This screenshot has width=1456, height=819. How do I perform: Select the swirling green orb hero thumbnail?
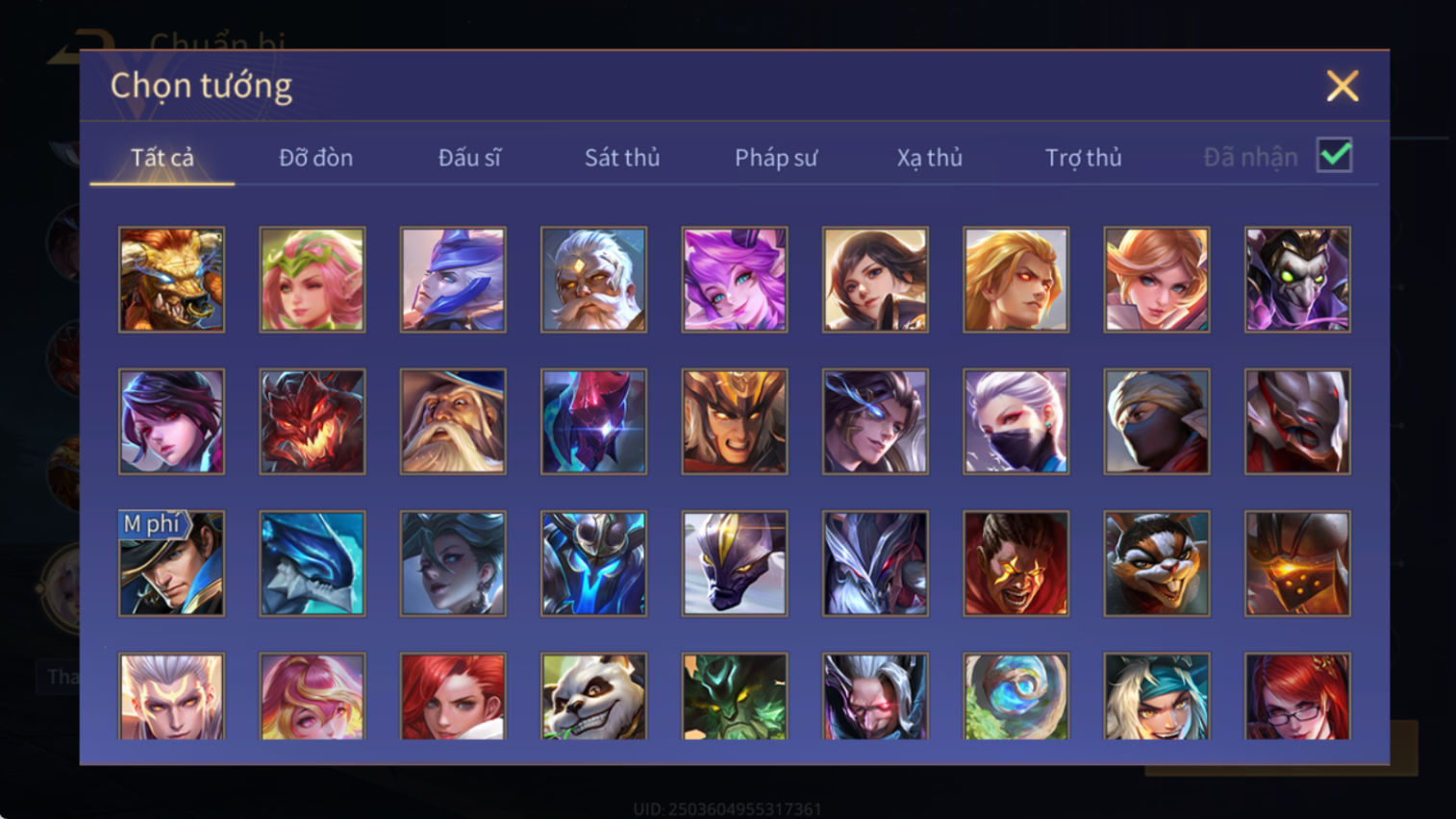tap(1016, 696)
